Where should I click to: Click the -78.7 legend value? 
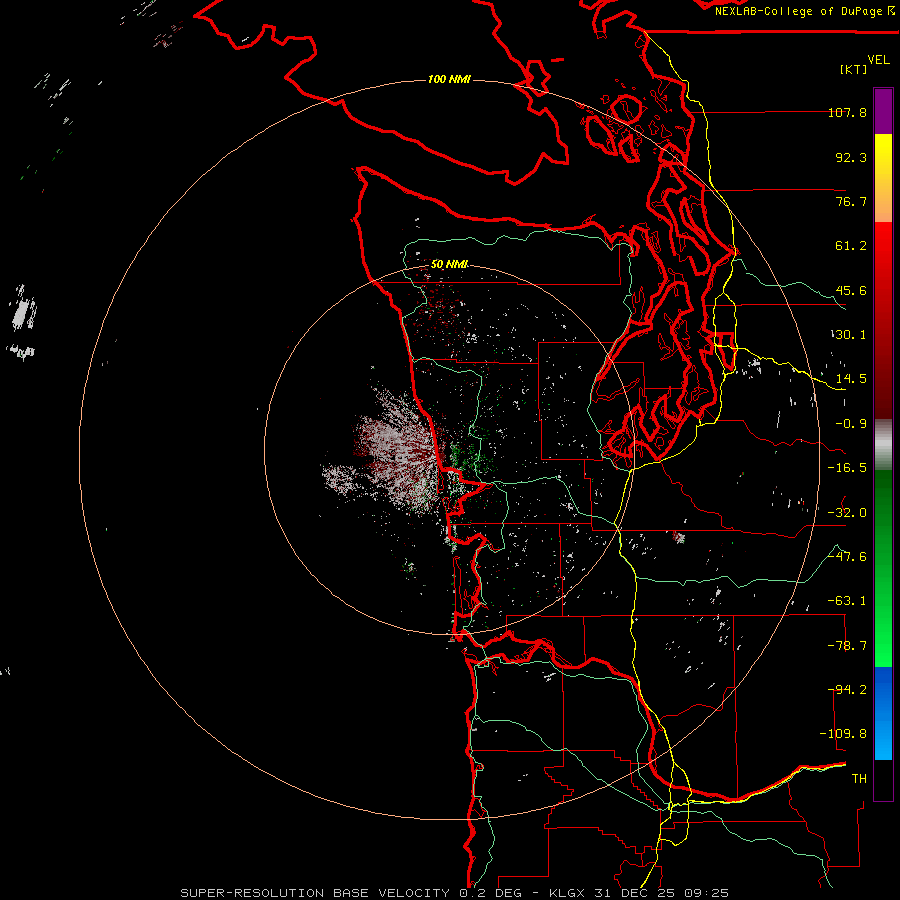pos(847,646)
